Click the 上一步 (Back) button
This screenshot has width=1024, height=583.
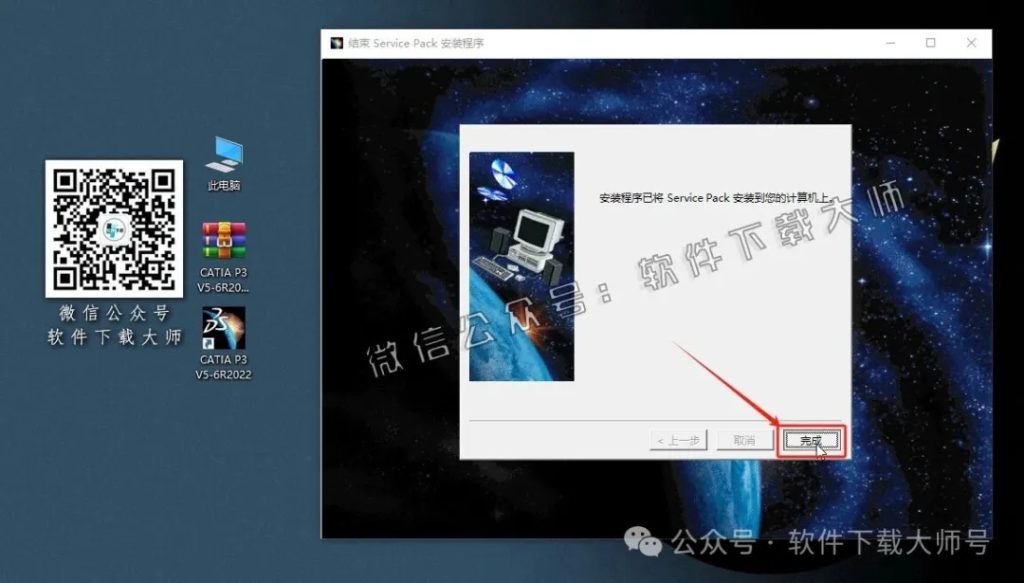(678, 438)
